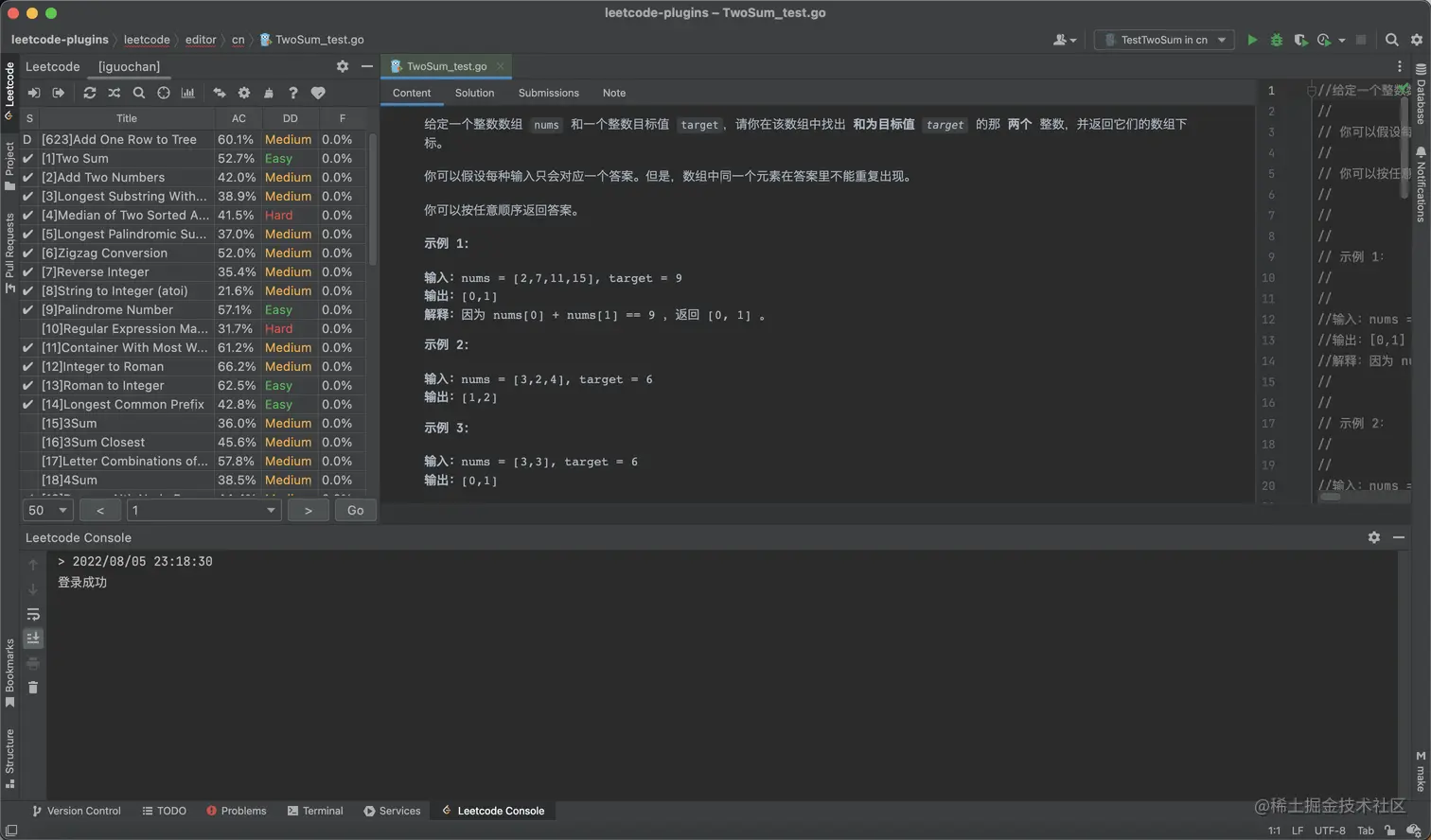Open Leetcode plugin settings gear in toolbar

click(x=244, y=93)
